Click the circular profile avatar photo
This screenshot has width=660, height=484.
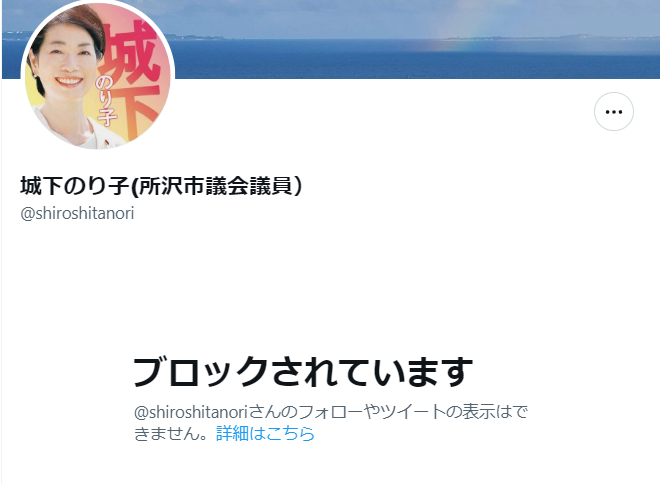click(98, 74)
